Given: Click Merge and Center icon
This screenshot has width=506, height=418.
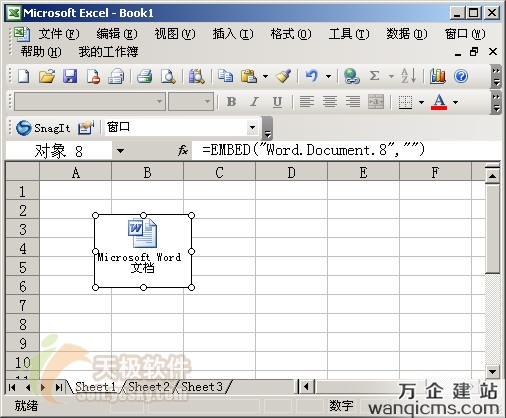Looking at the screenshot, I should pyautogui.click(x=376, y=102).
